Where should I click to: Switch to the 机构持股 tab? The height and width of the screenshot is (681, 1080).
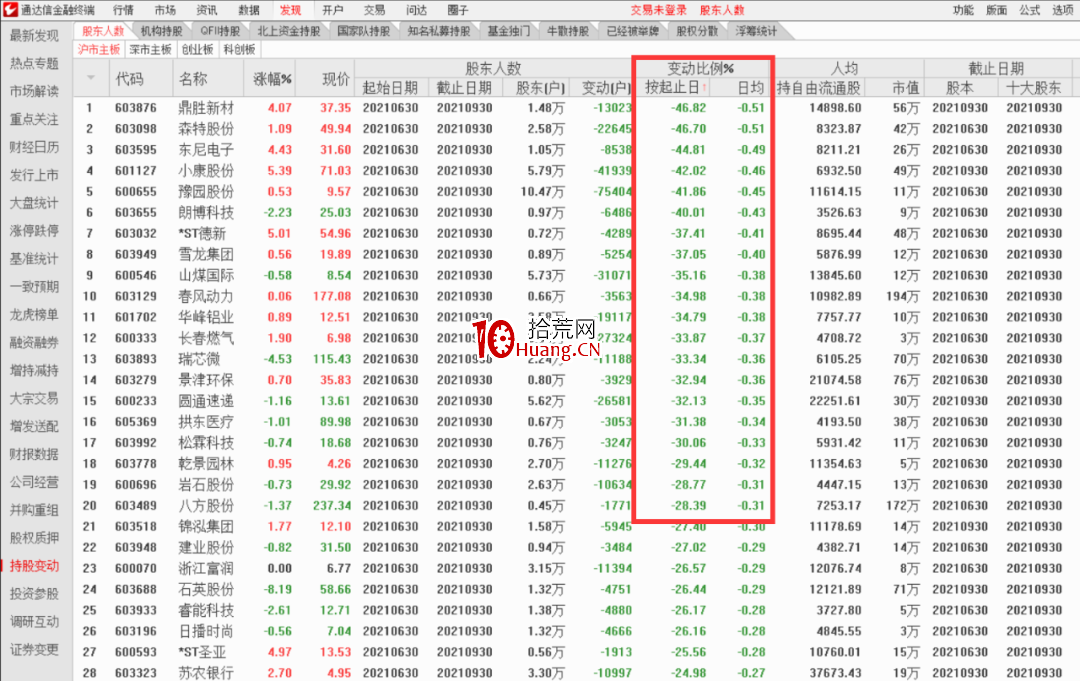[161, 31]
